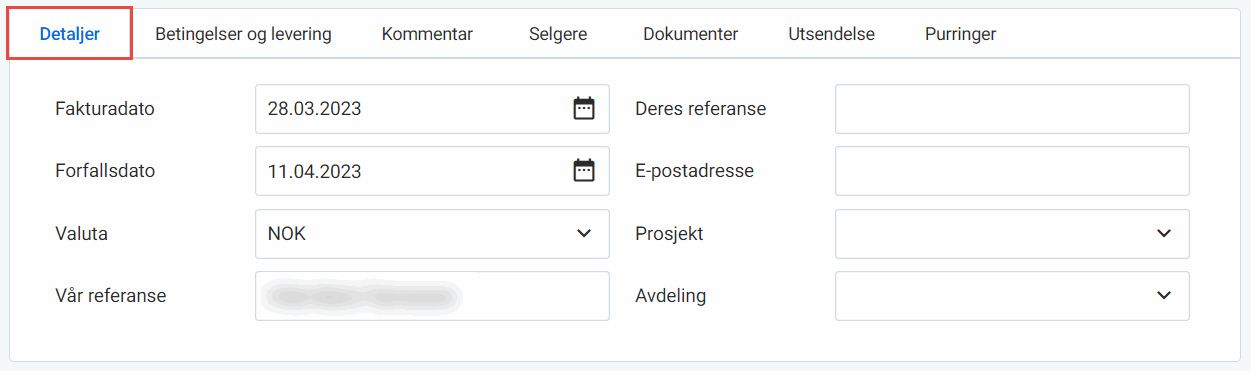Click the E-postadresse field label
Viewport: 1251px width, 371px height.
click(x=694, y=171)
